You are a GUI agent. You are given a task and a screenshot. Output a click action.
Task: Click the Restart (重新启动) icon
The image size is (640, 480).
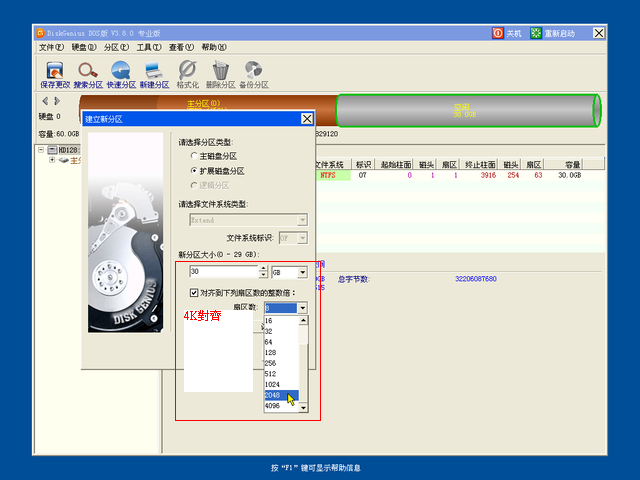point(536,33)
